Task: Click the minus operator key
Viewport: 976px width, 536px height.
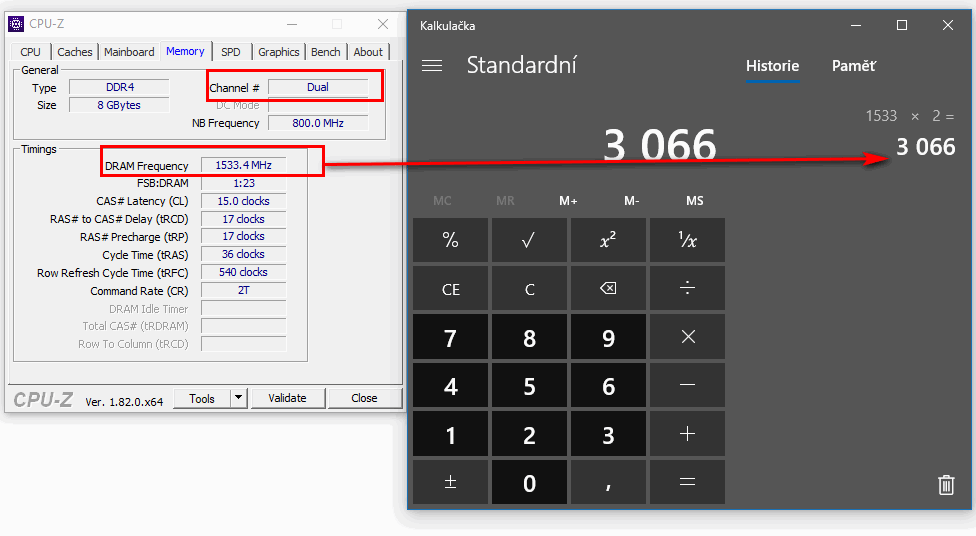Action: tap(687, 385)
